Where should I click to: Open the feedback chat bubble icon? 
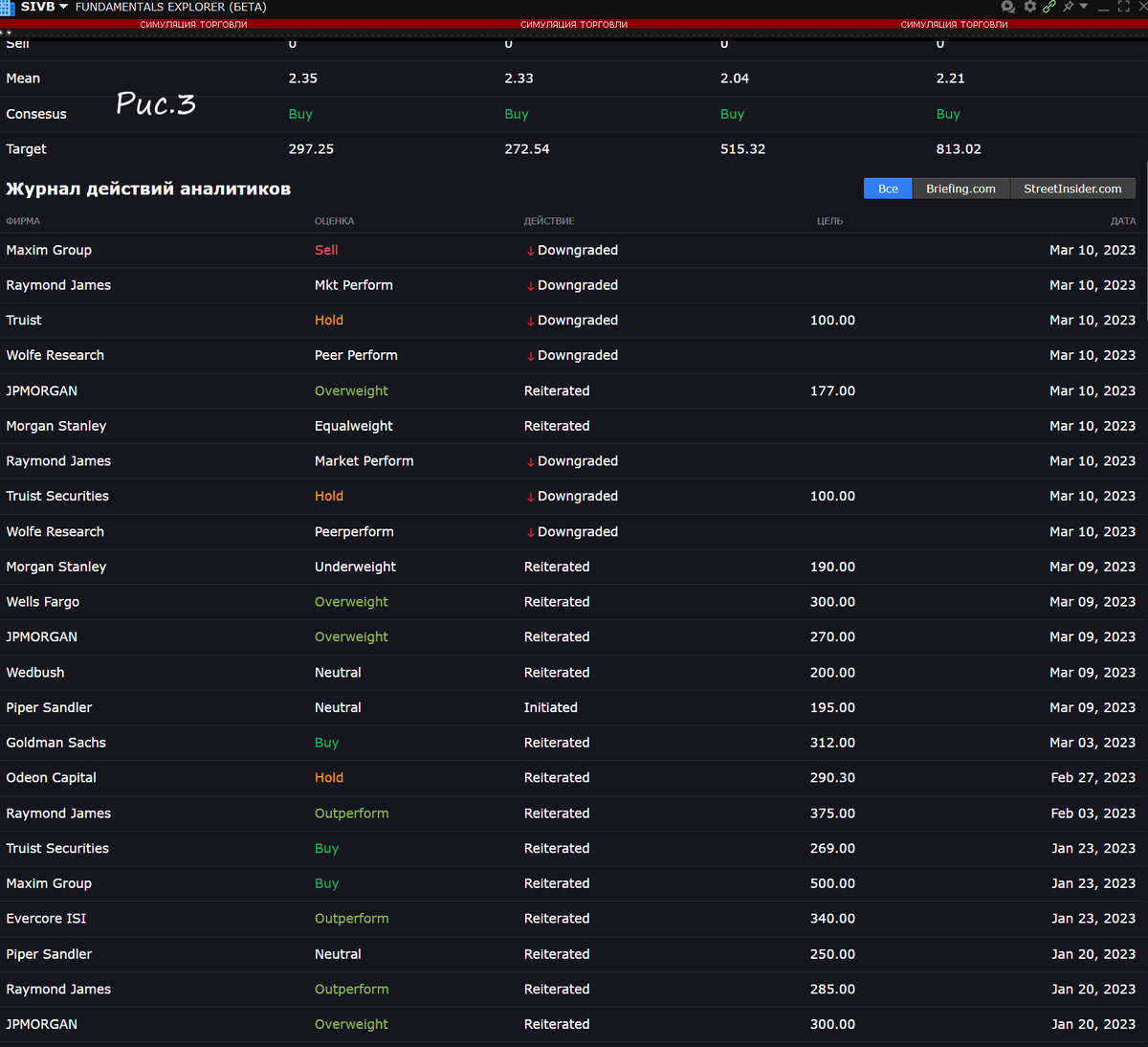1008,7
